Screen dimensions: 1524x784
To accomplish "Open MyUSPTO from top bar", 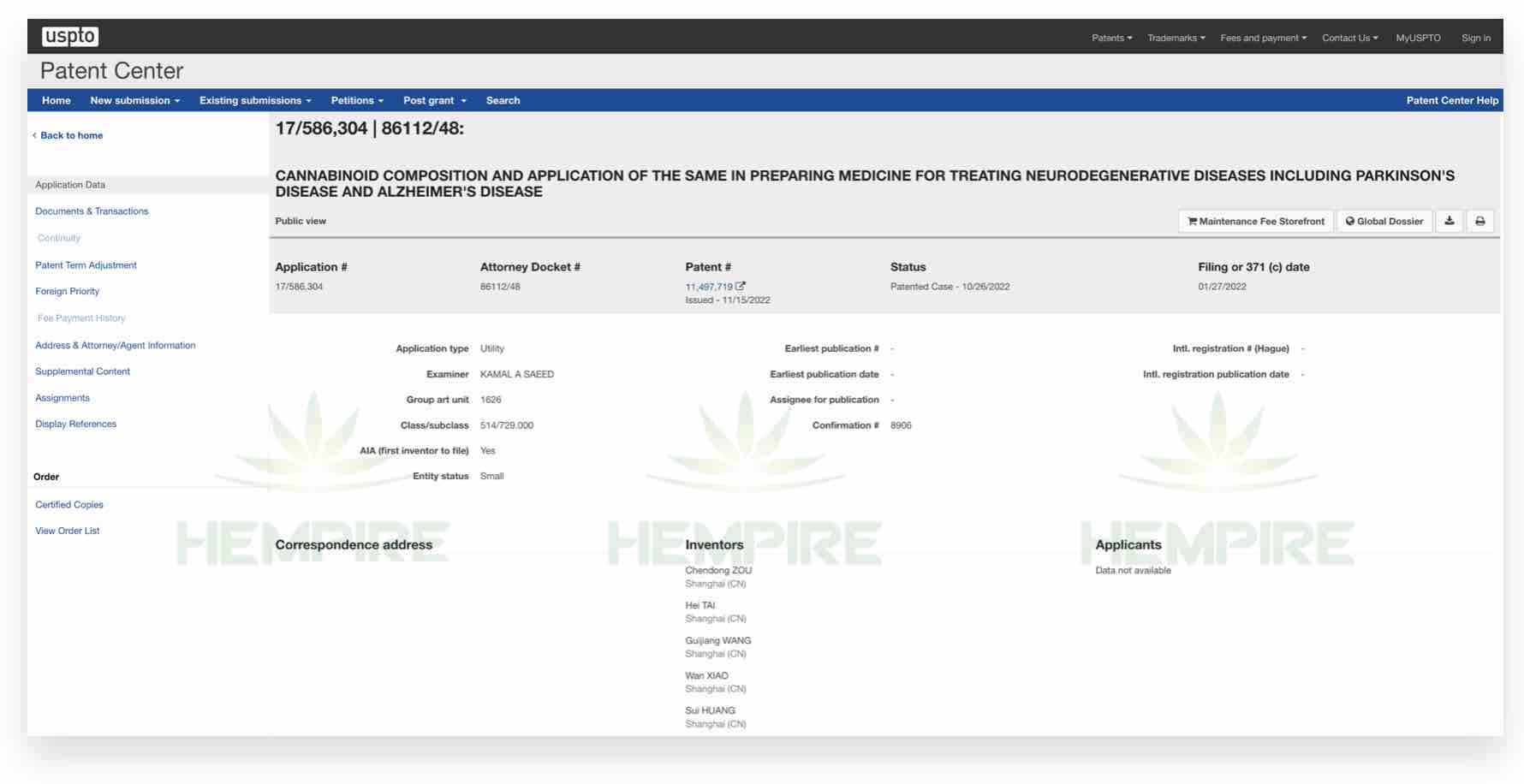I will click(x=1418, y=38).
